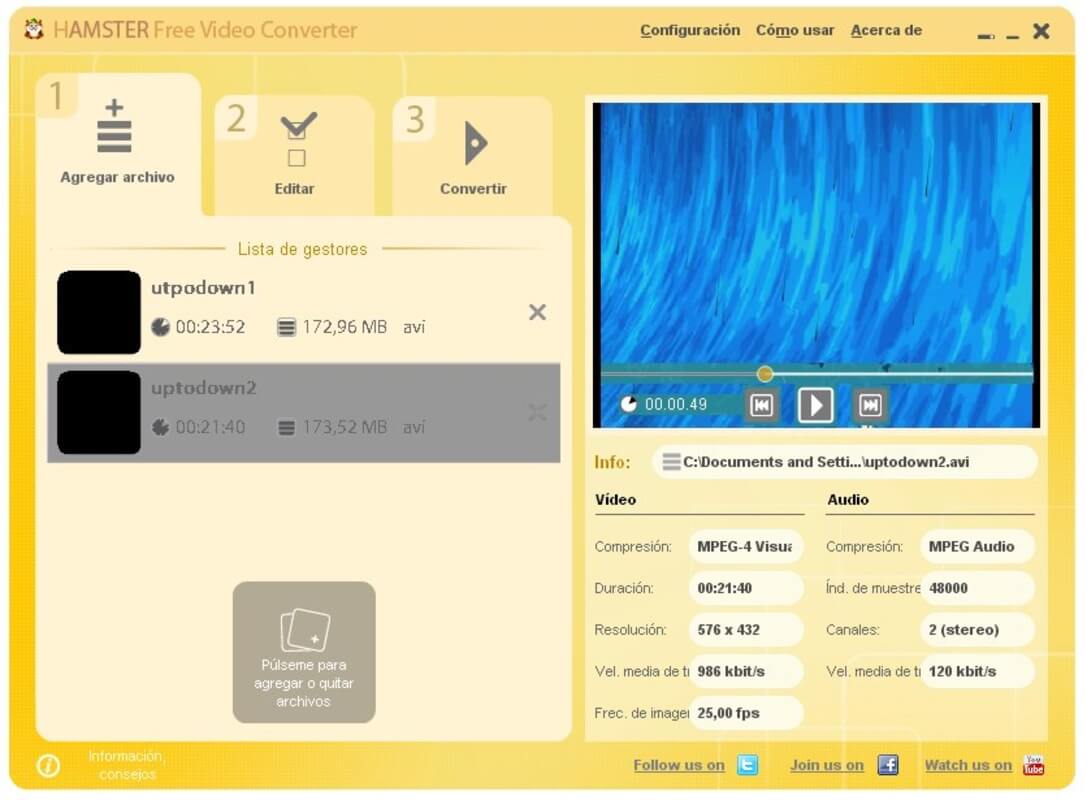Open the Configuración menu
1087x800 pixels.
tap(690, 31)
